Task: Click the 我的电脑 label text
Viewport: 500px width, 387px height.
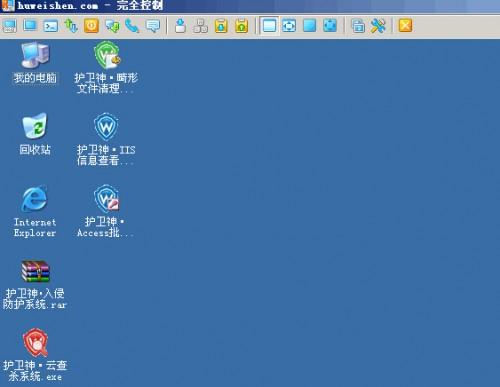Action: pyautogui.click(x=35, y=78)
